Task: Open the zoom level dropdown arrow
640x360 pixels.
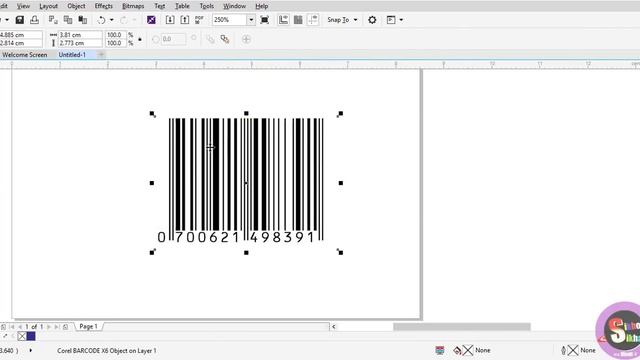Action: 251,20
